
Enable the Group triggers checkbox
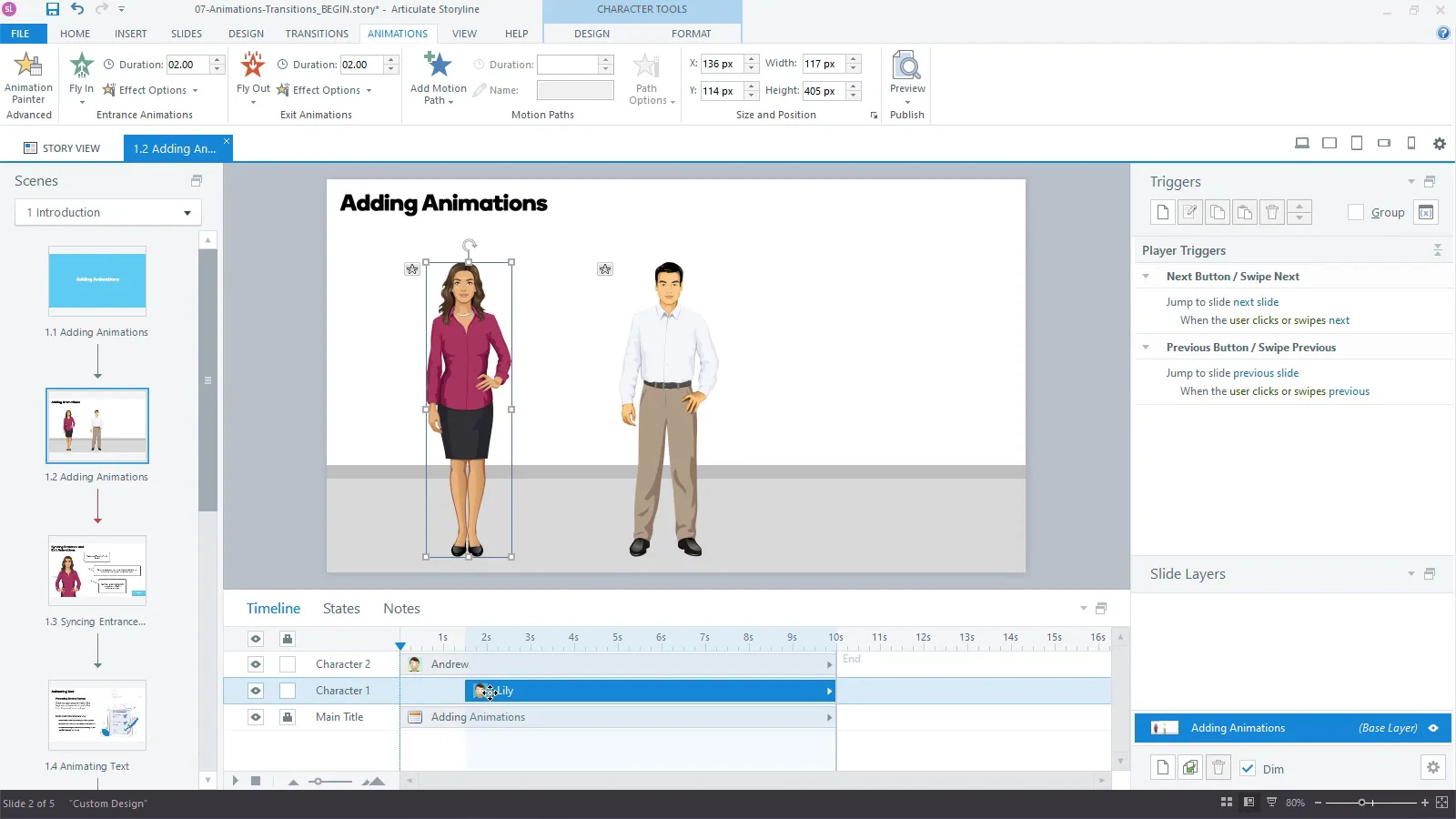pos(1356,212)
